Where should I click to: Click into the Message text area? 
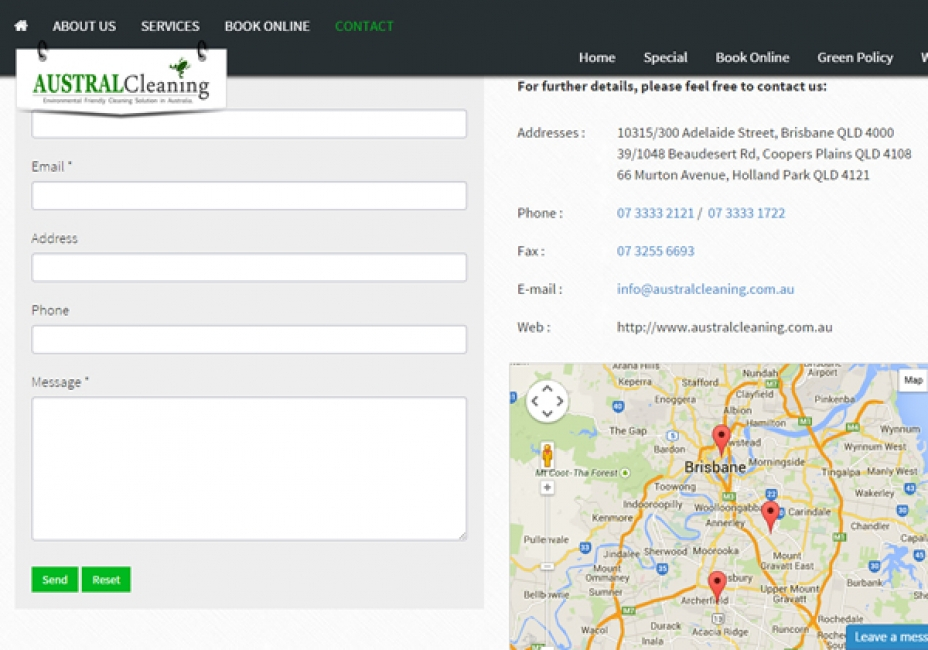point(249,468)
